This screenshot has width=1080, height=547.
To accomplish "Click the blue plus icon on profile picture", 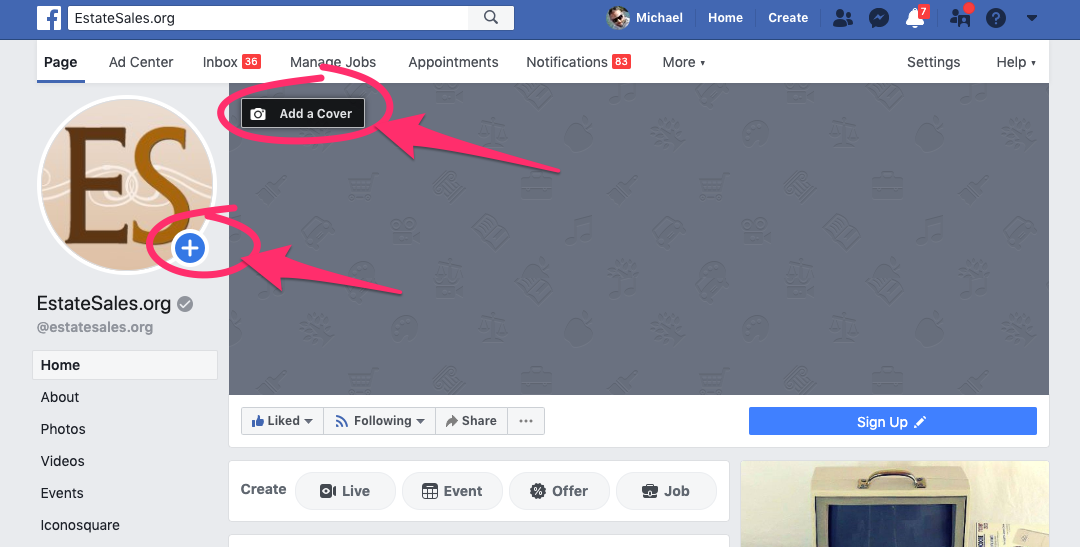I will point(189,247).
